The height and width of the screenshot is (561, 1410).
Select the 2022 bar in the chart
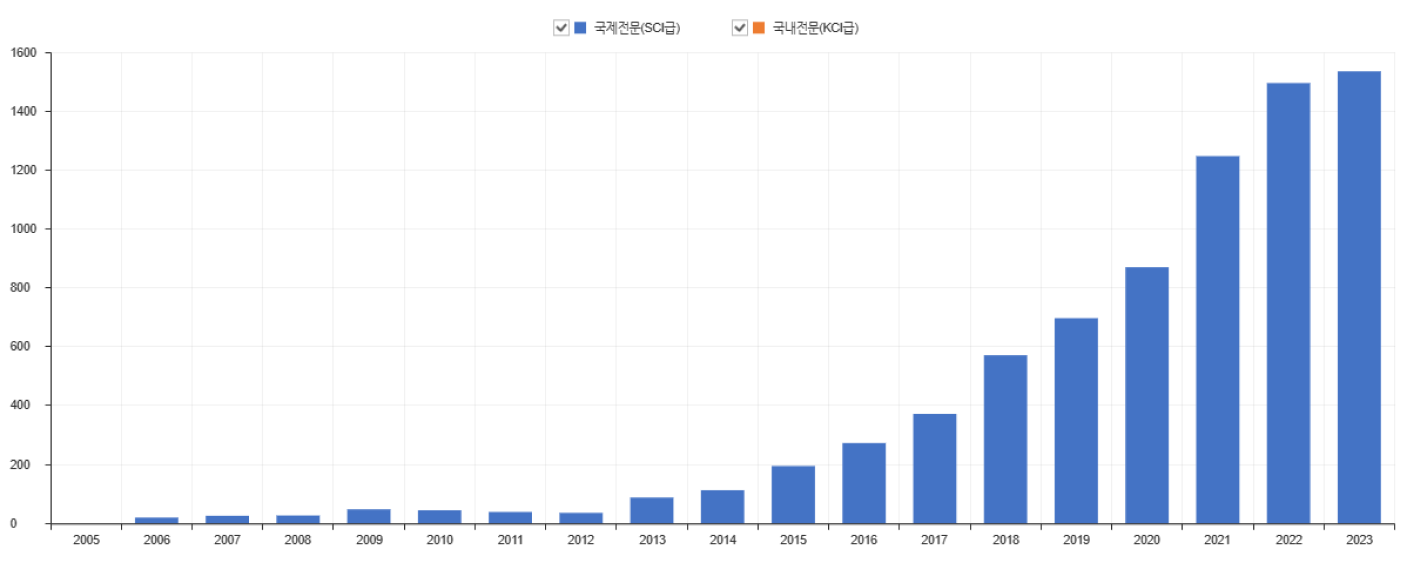point(1288,303)
